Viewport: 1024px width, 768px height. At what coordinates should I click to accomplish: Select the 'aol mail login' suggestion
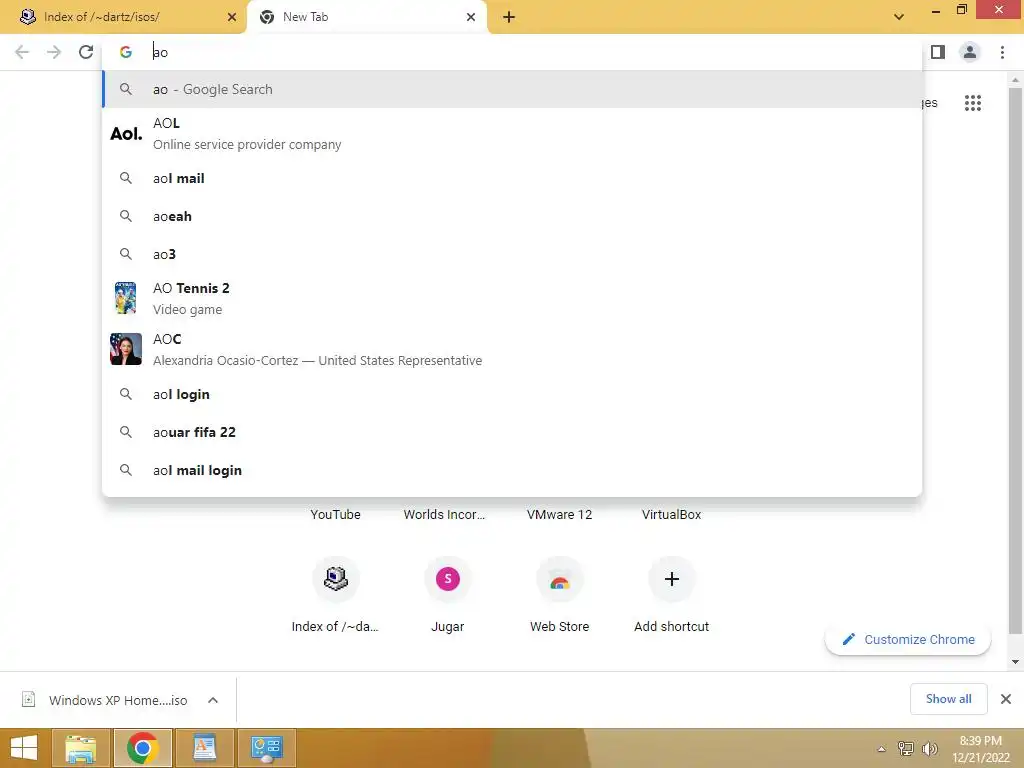click(x=512, y=470)
